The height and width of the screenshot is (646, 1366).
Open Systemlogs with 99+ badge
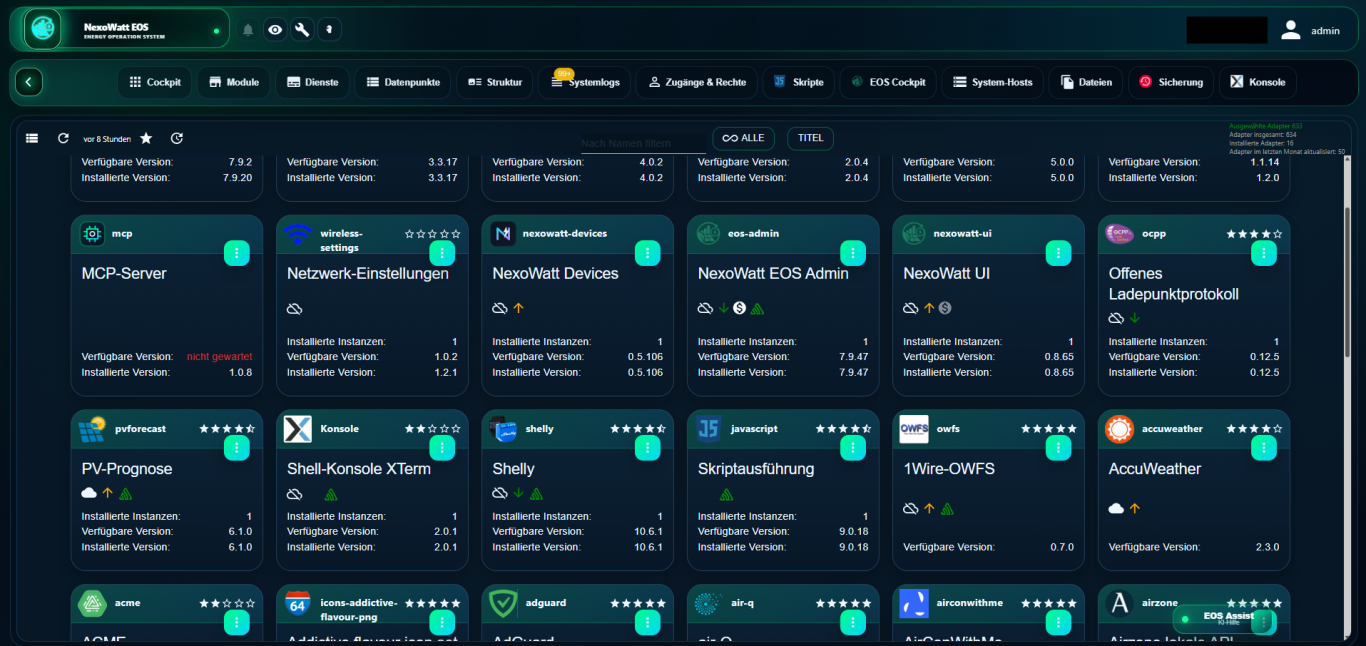pos(585,82)
